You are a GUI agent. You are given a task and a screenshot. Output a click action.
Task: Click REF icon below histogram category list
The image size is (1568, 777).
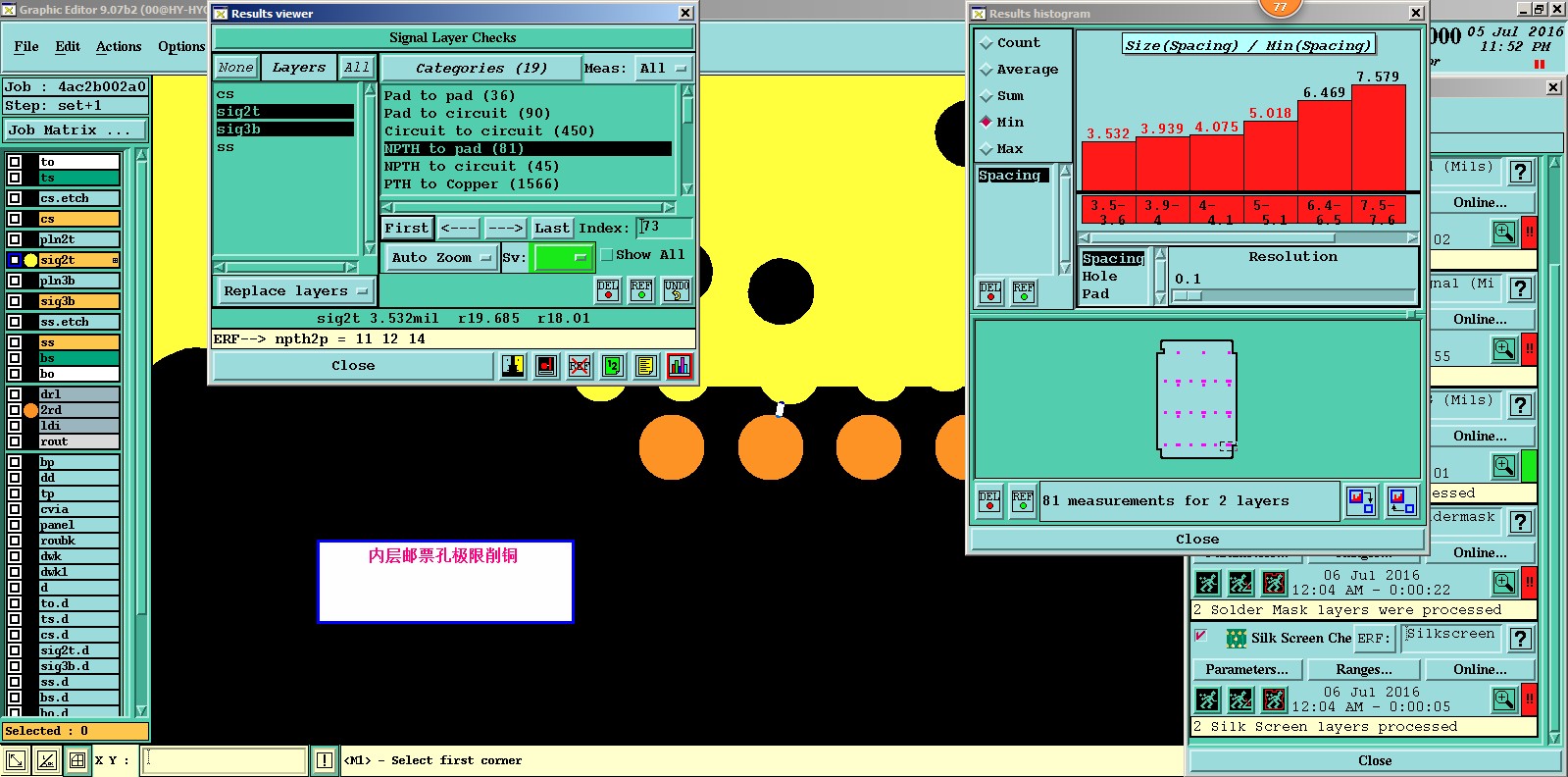coord(1023,292)
